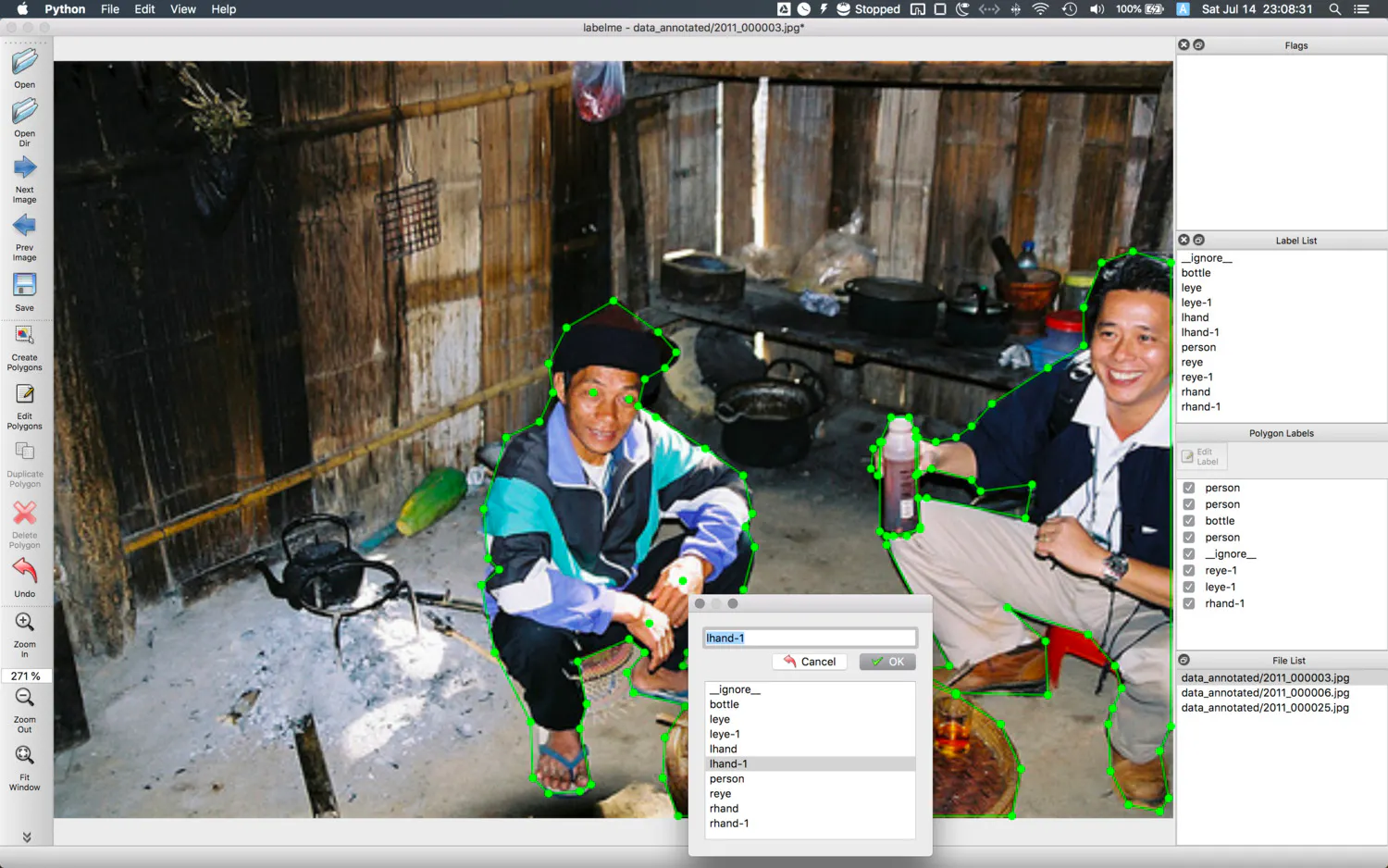1388x868 pixels.
Task: Float the File List dock panel
Action: click(x=1184, y=660)
